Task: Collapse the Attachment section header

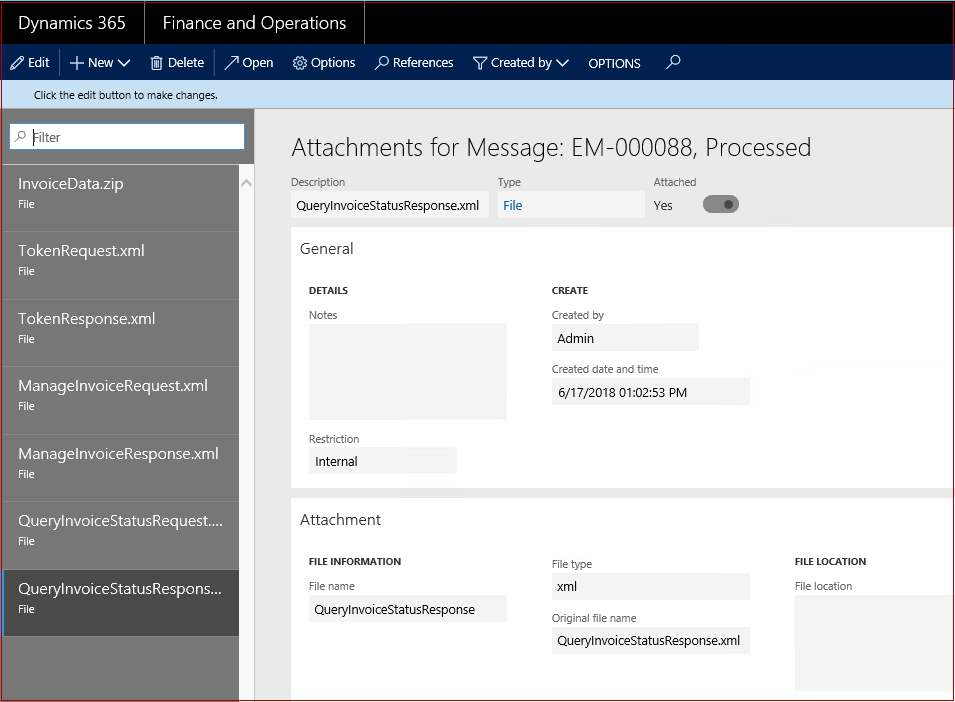Action: (x=340, y=519)
